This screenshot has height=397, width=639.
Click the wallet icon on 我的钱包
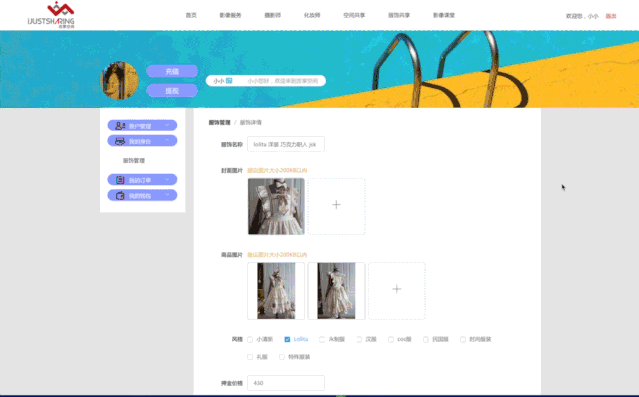[x=120, y=195]
